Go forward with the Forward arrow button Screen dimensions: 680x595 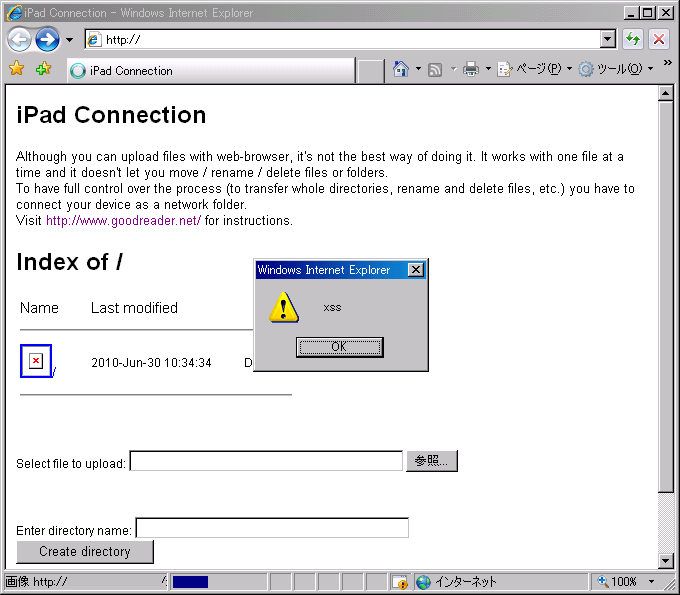pyautogui.click(x=47, y=40)
